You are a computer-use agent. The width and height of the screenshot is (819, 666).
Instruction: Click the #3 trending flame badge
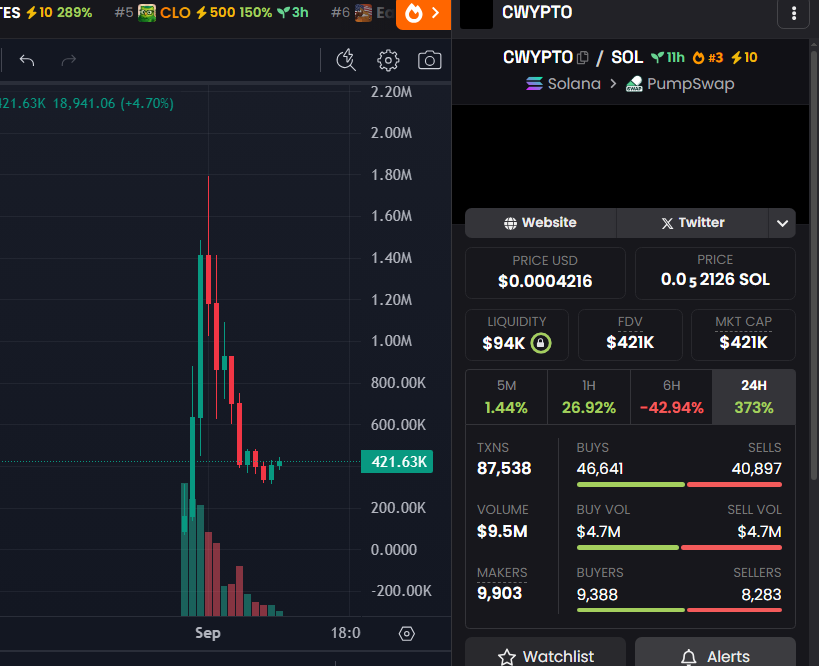click(x=708, y=57)
